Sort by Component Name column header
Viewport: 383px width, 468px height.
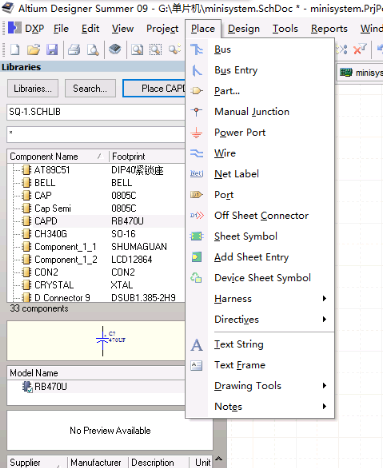point(58,156)
